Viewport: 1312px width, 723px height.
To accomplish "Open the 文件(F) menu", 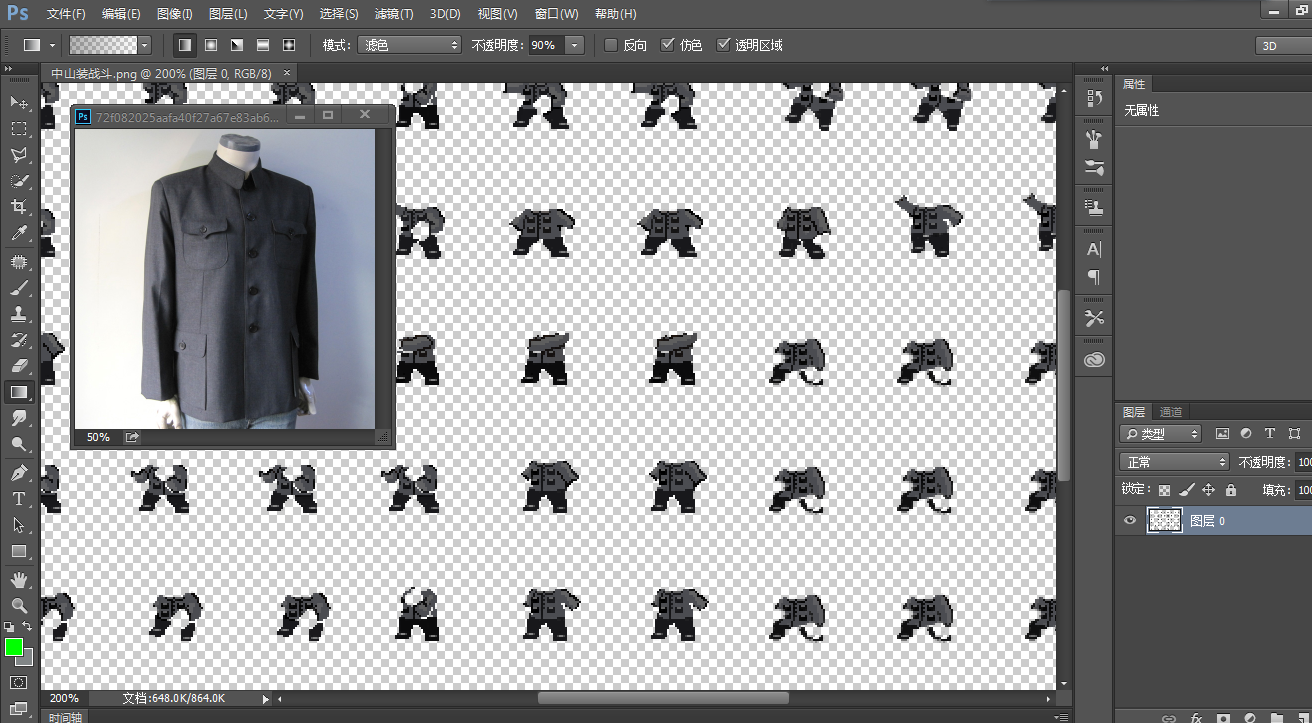I will coord(66,14).
